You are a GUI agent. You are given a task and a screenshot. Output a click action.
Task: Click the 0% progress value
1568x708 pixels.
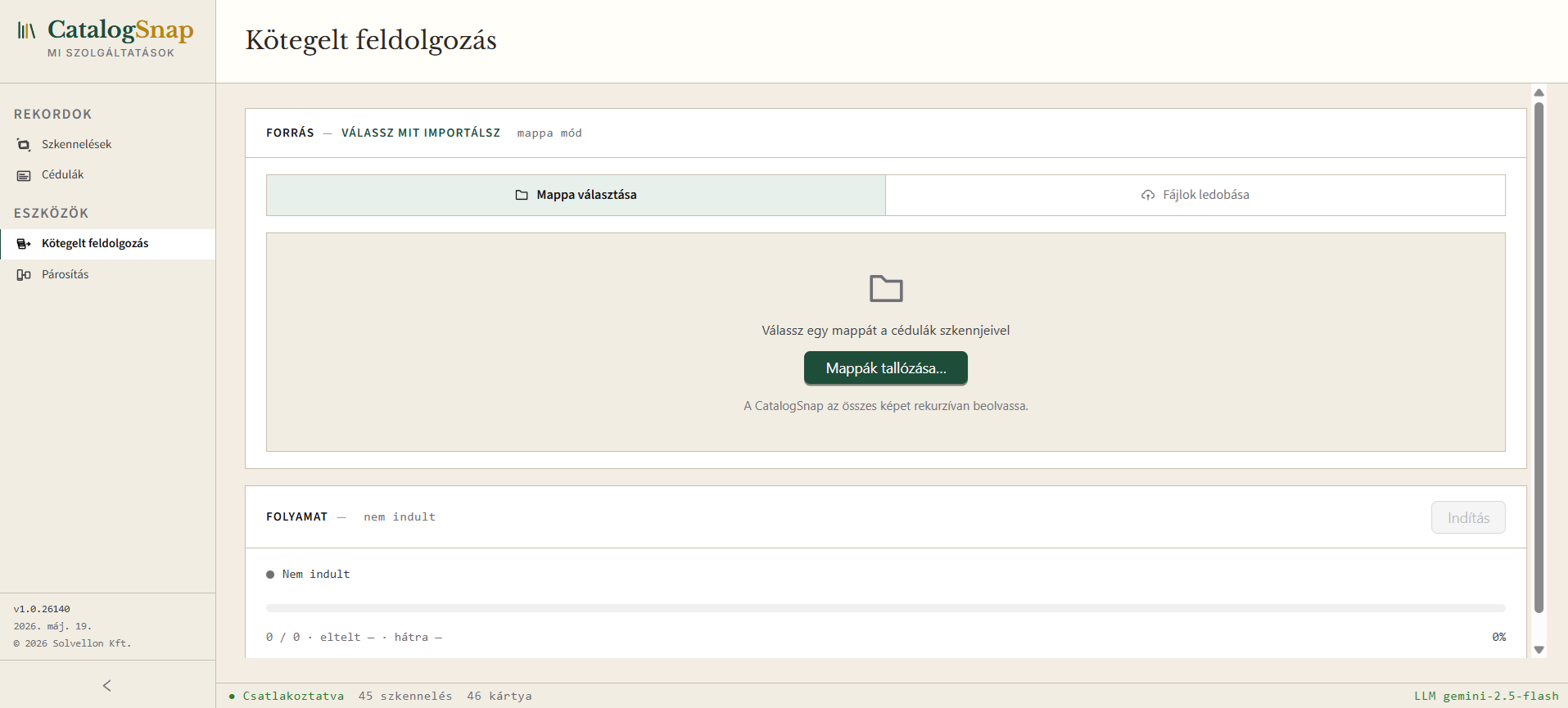click(1498, 637)
